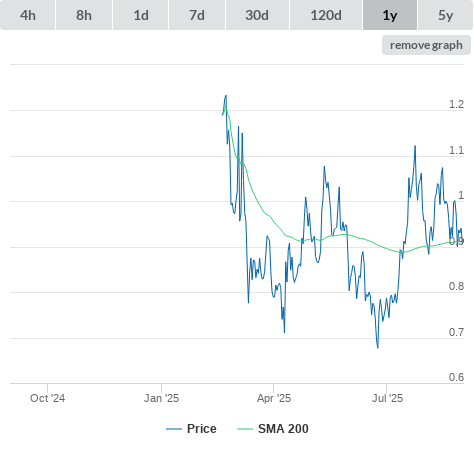Click the remove graph button
The height and width of the screenshot is (455, 474).
[x=426, y=45]
